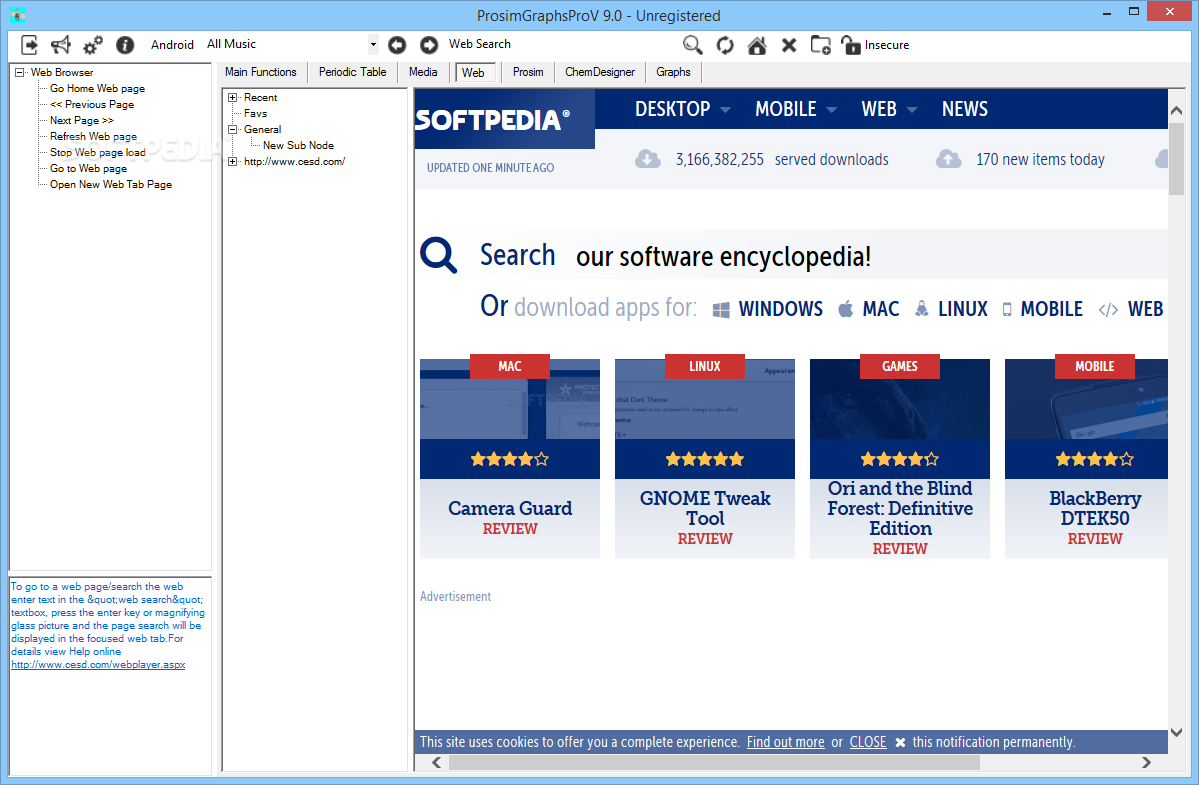The width and height of the screenshot is (1199, 785).
Task: Click the NEWS link on Softpedia
Action: 965,109
